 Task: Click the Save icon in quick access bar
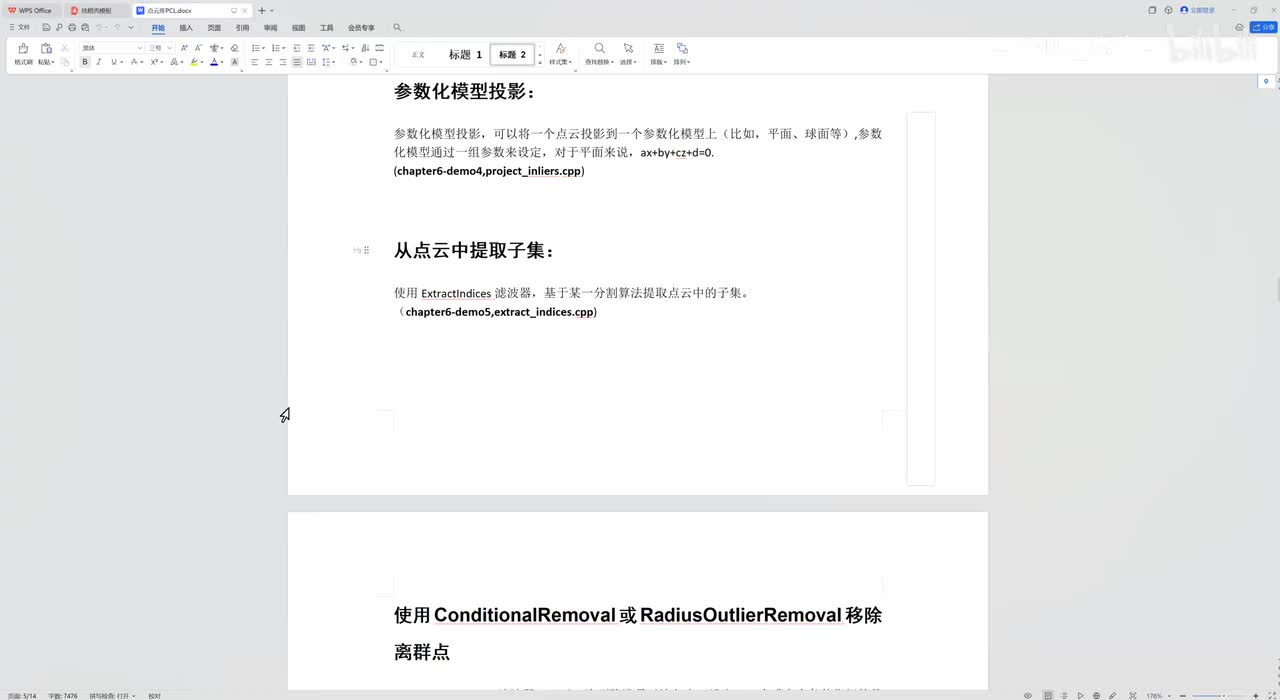pos(46,27)
